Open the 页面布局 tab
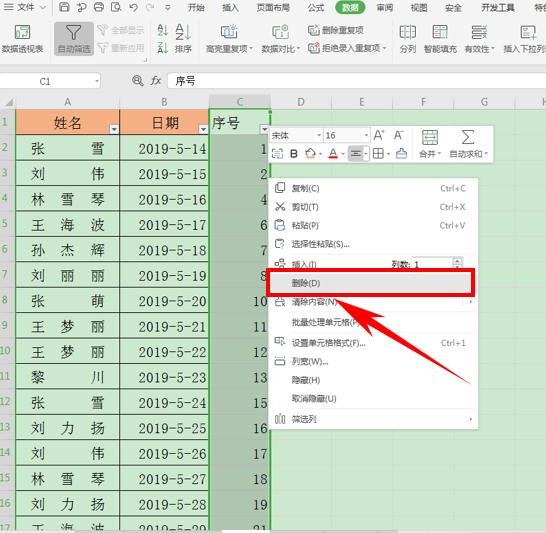 273,8
